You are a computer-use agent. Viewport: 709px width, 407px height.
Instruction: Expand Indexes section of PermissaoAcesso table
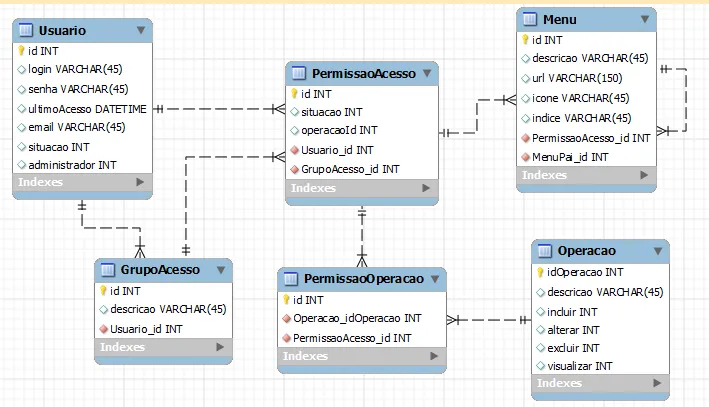[x=425, y=188]
